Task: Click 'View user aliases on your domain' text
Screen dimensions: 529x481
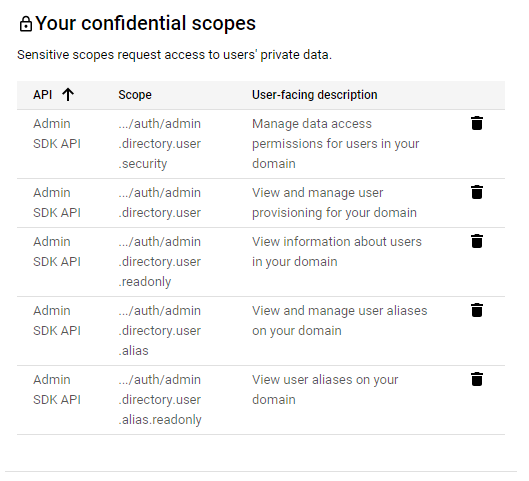Action: [325, 390]
